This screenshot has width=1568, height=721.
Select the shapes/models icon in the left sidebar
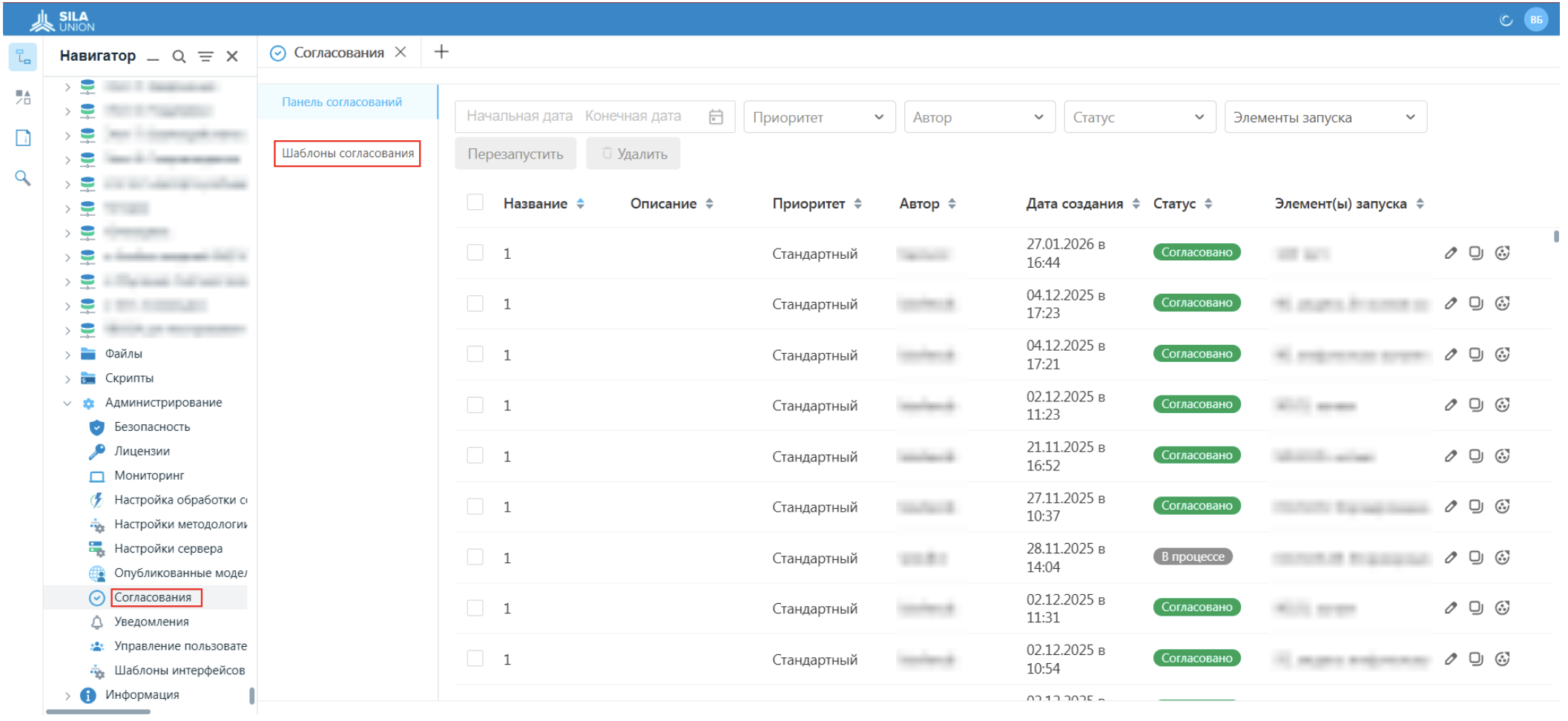(x=22, y=96)
